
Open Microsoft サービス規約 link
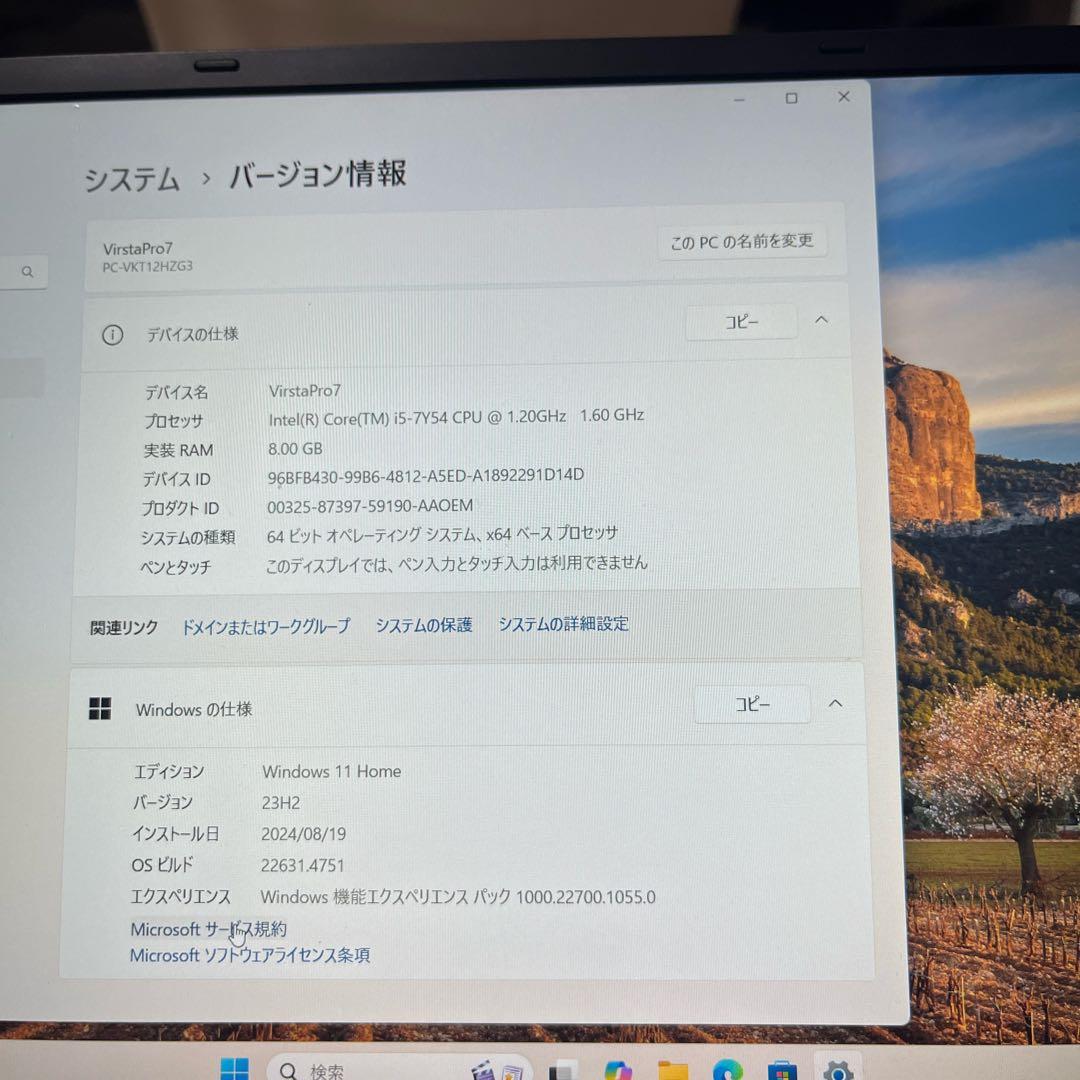click(208, 929)
